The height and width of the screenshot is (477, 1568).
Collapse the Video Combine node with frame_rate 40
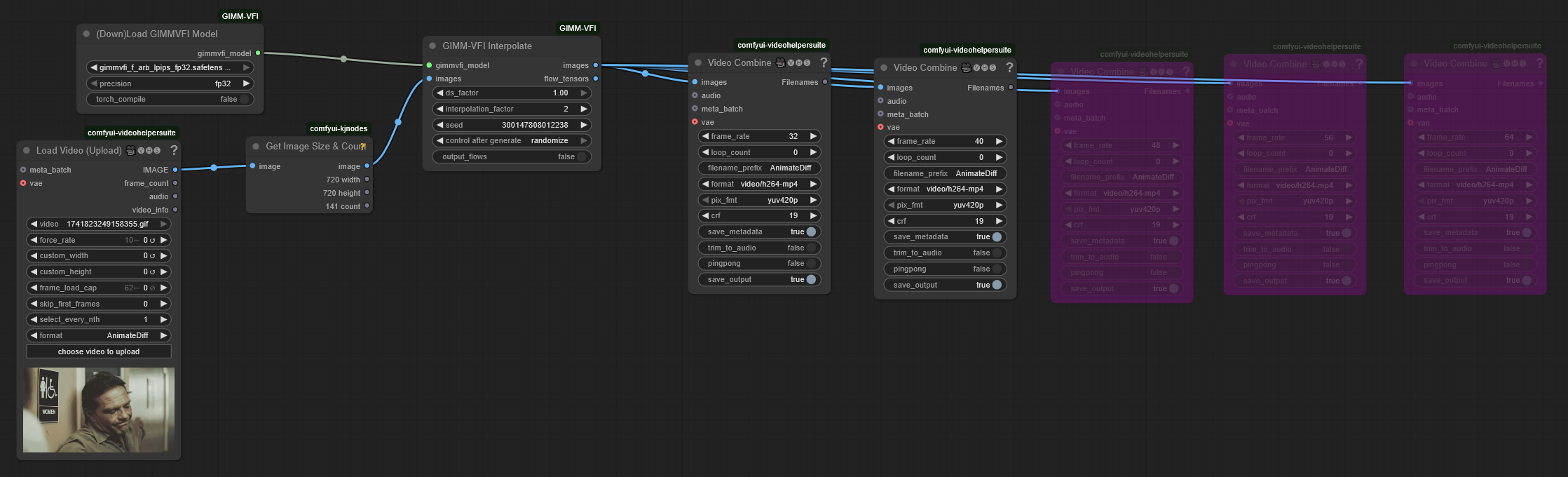[884, 67]
